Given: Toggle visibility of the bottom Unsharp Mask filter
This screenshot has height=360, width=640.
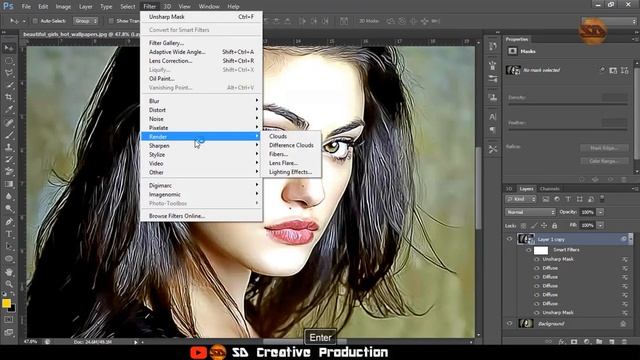Looking at the screenshot, I should click(x=537, y=313).
